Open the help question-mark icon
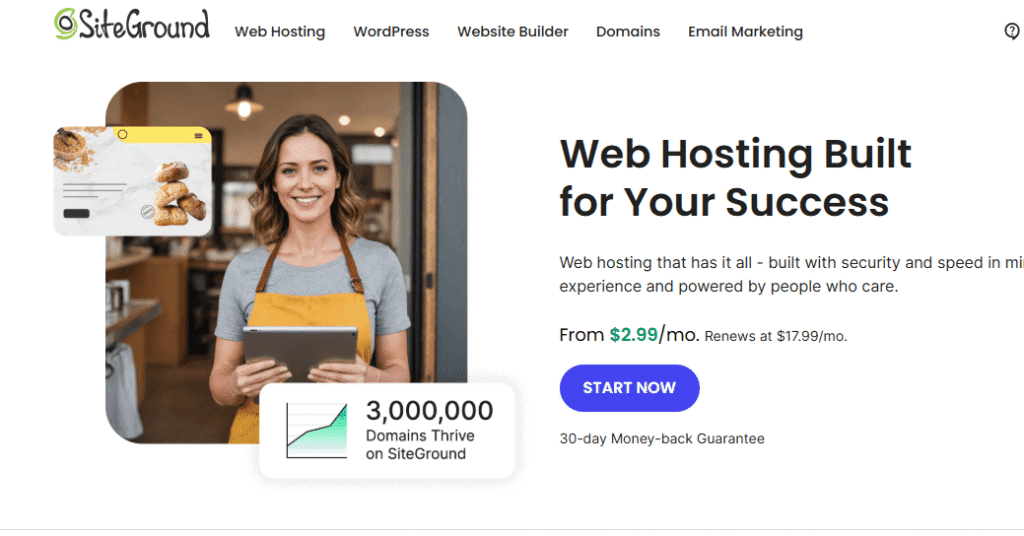This screenshot has height=536, width=1024. pos(1012,31)
